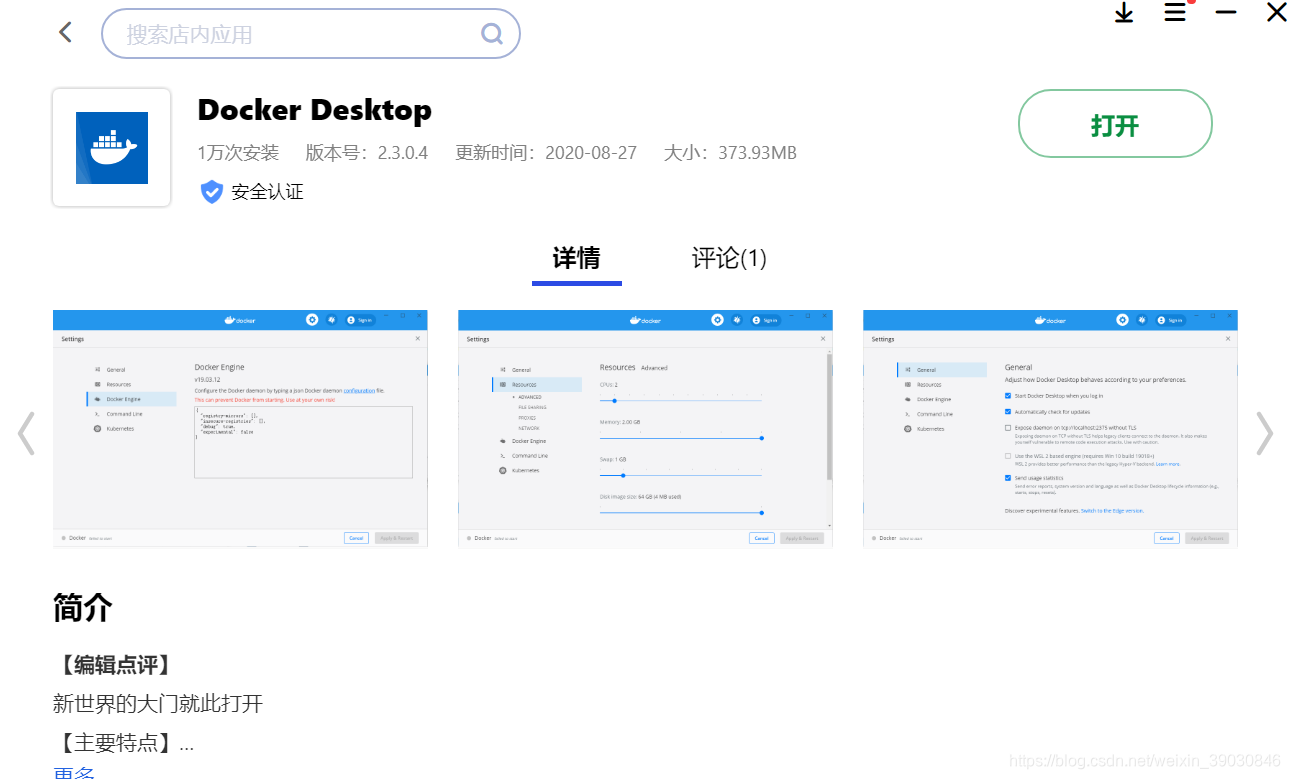This screenshot has height=779, width=1290.
Task: Click the 打开 button
Action: pos(1115,124)
